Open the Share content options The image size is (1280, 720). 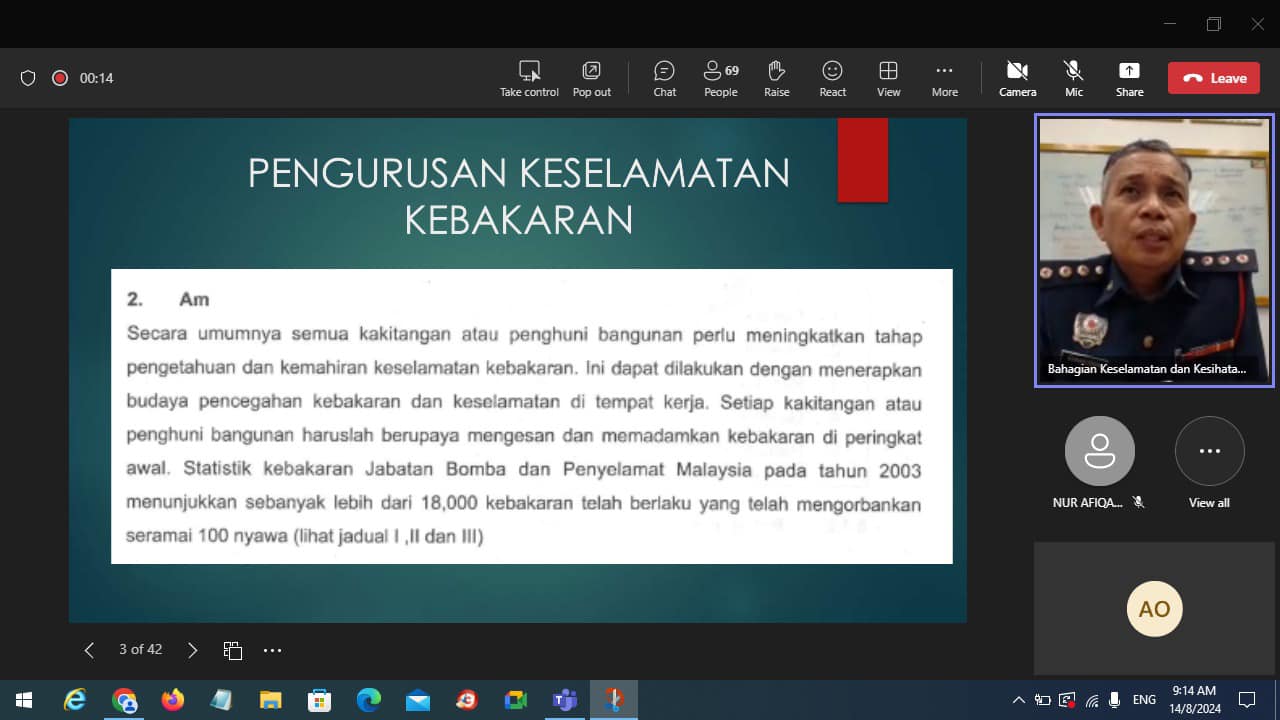pyautogui.click(x=1129, y=78)
